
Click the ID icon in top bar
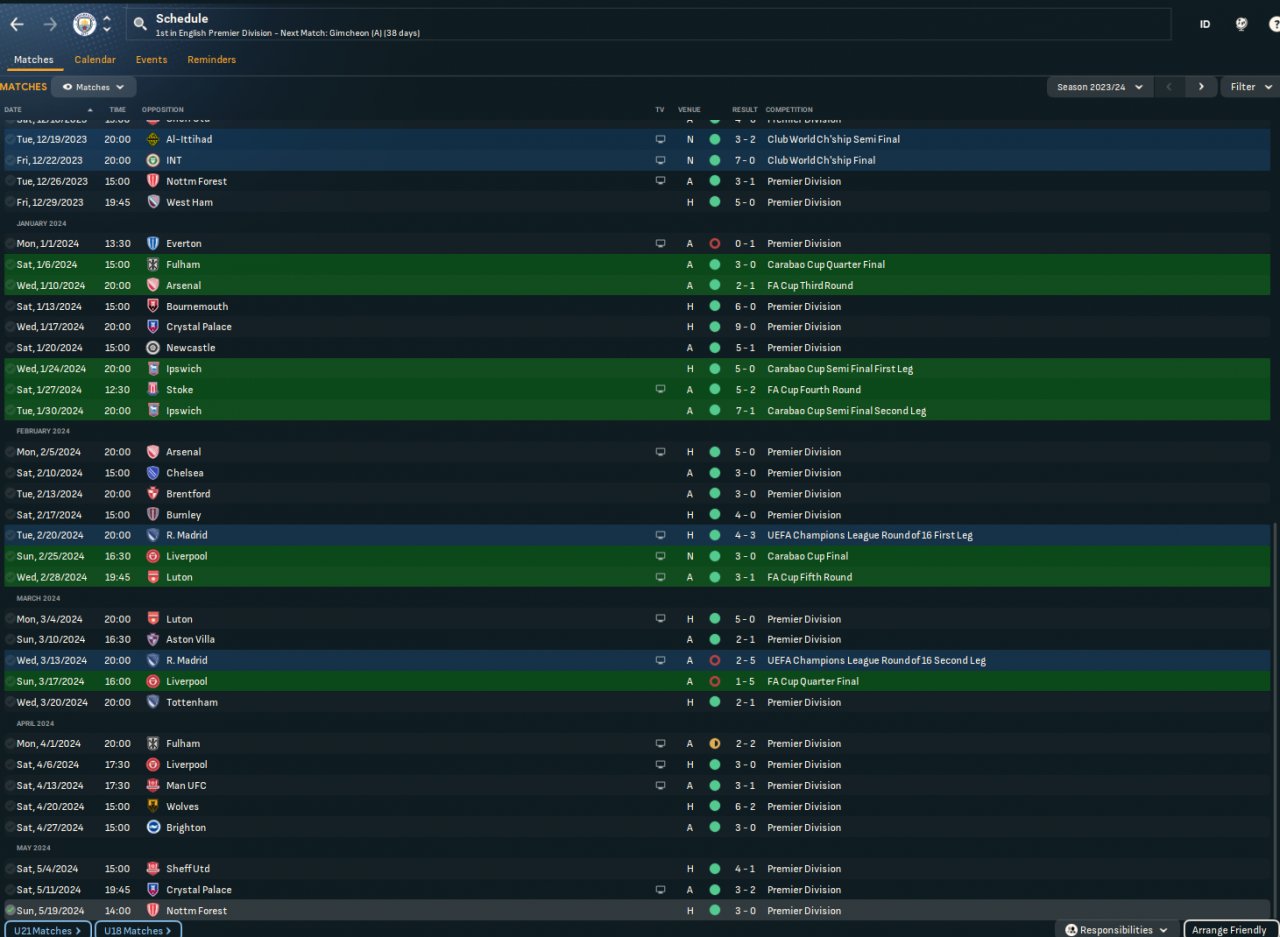coord(1205,24)
